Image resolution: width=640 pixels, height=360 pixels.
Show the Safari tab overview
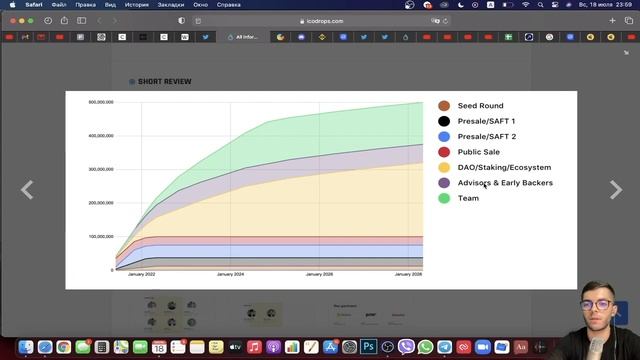click(x=629, y=20)
